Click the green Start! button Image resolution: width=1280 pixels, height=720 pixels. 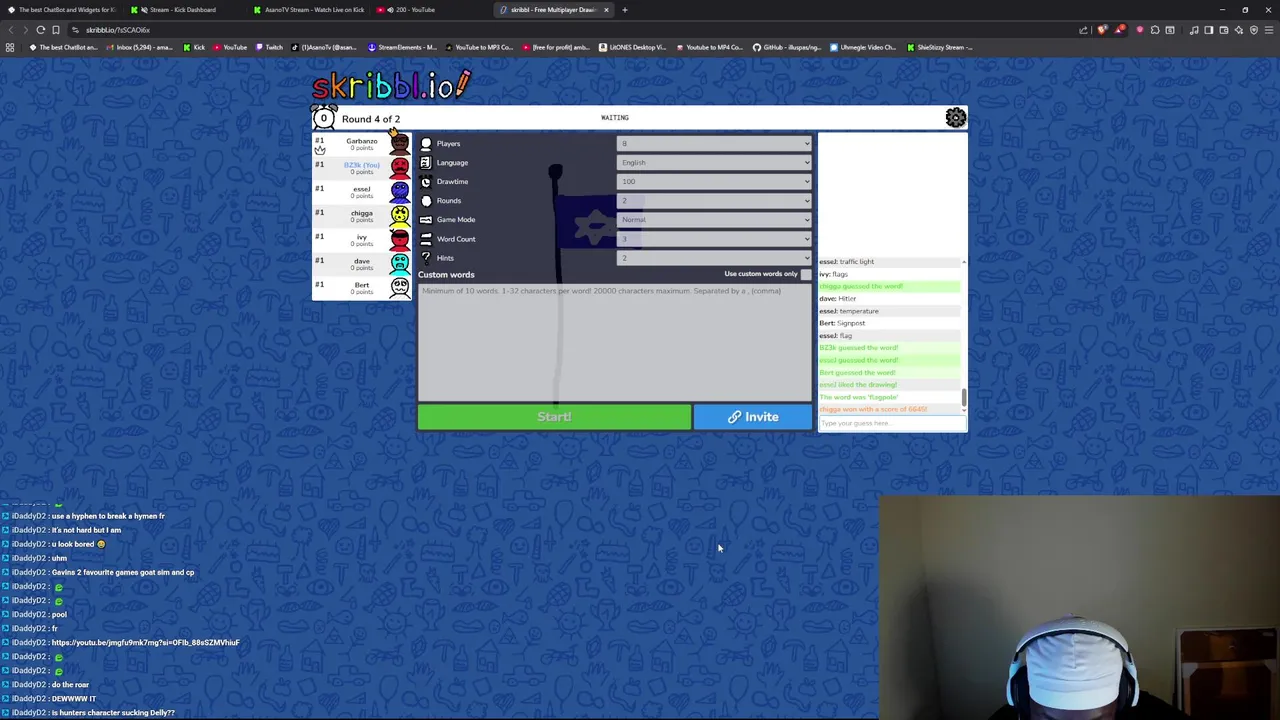pos(554,417)
